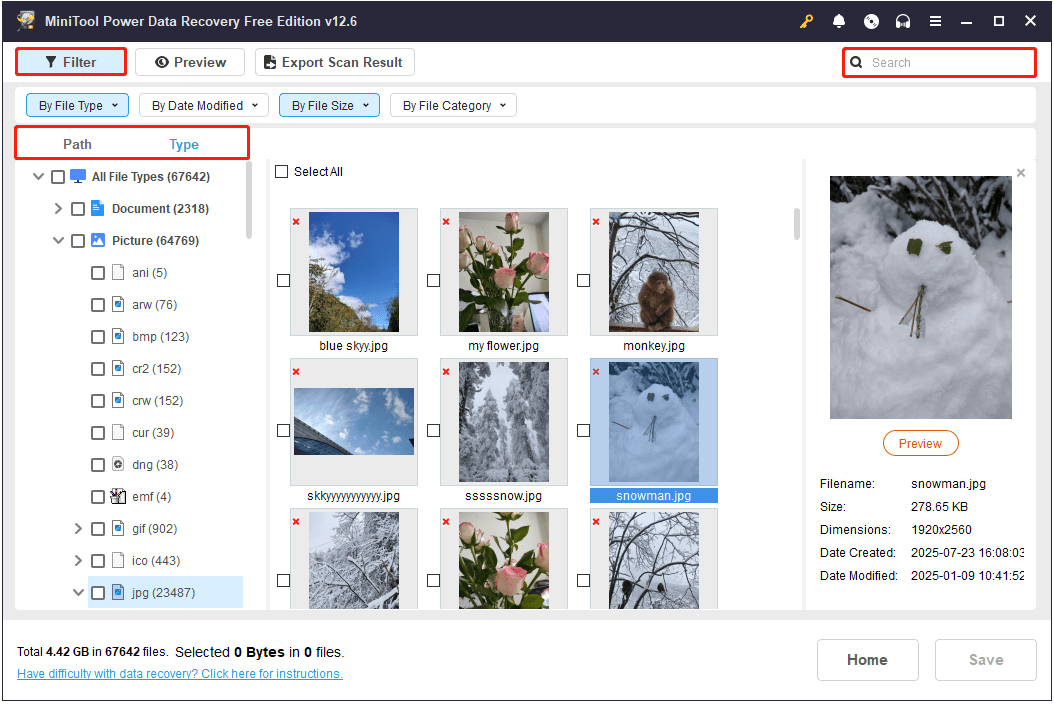
Task: Click the magnifier icon in the Search box
Action: click(857, 62)
